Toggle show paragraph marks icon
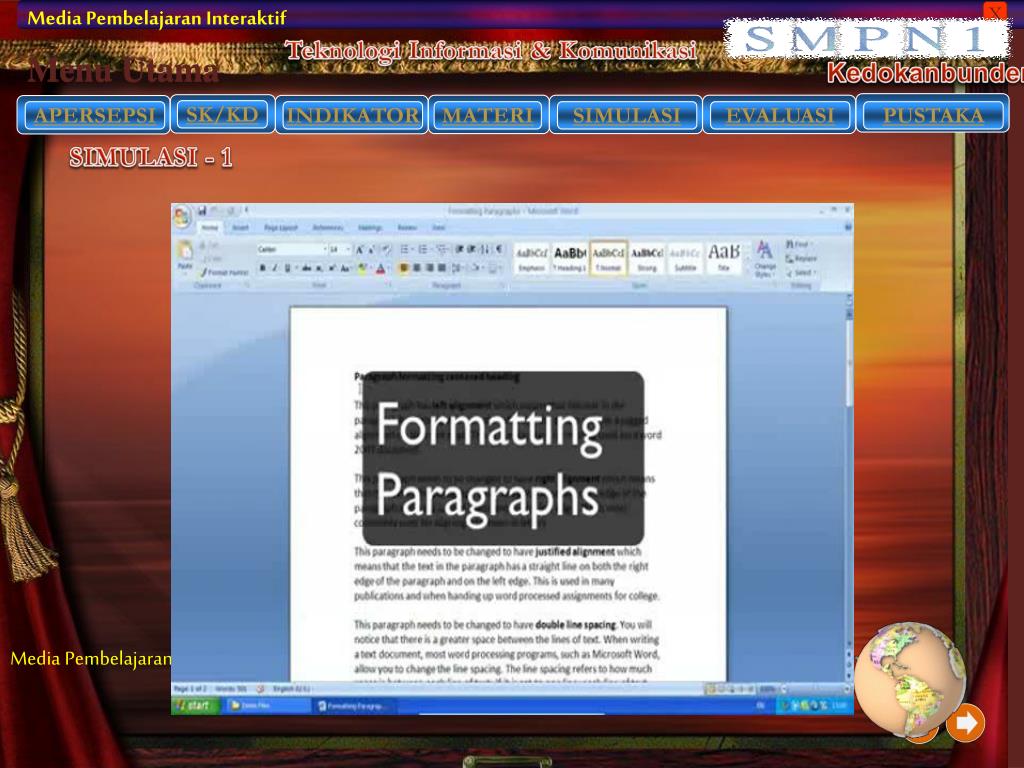This screenshot has width=1024, height=768. (500, 249)
